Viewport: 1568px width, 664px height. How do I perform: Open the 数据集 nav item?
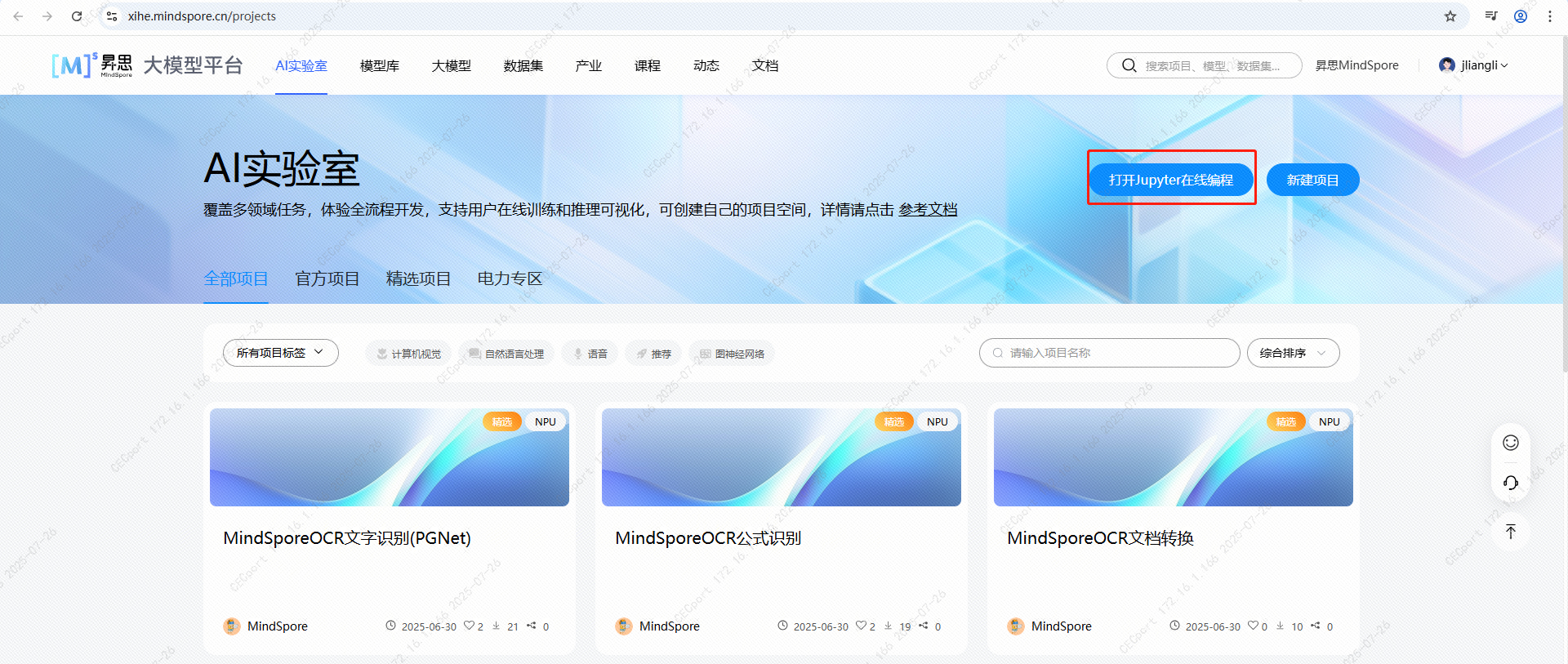pyautogui.click(x=523, y=65)
